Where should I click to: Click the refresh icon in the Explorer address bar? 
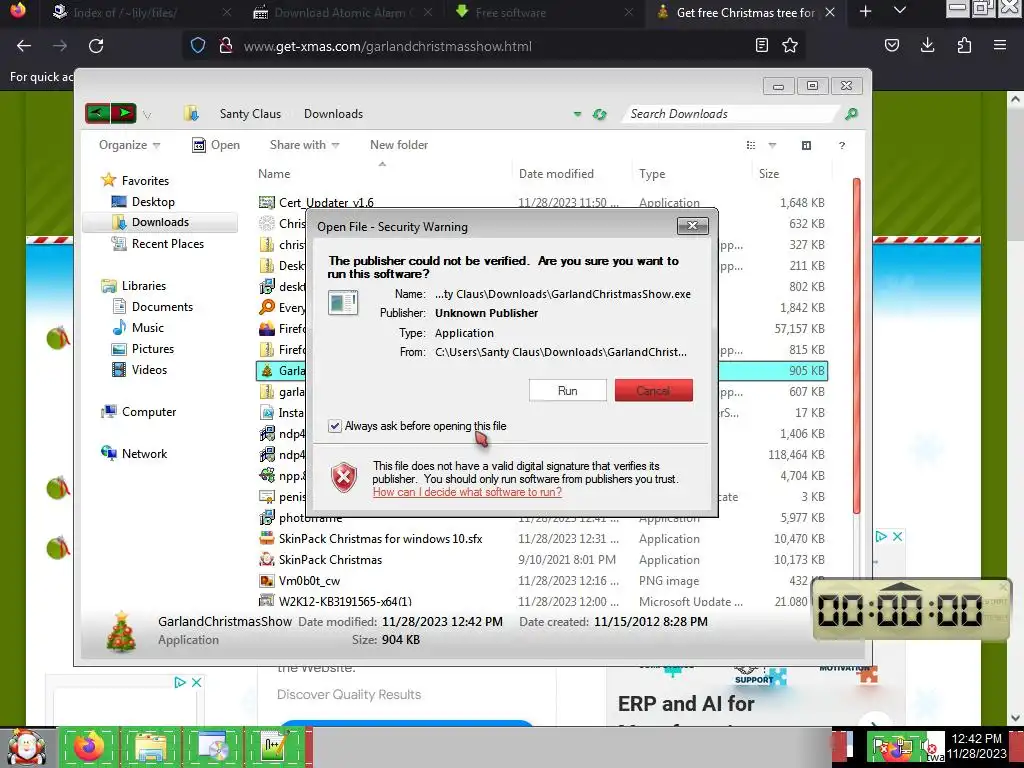coord(599,114)
